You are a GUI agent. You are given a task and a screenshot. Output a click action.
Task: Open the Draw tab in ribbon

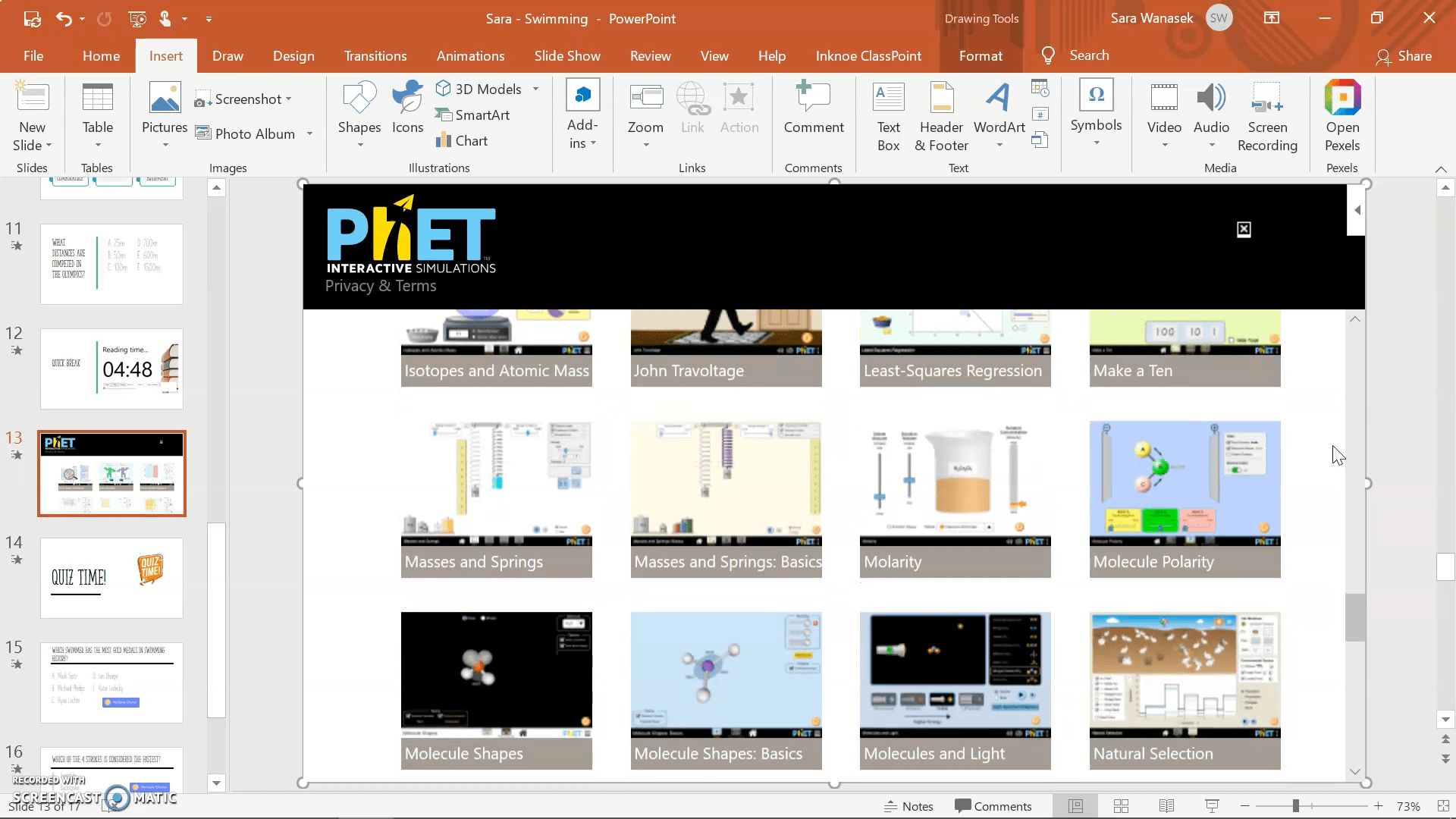coord(228,56)
